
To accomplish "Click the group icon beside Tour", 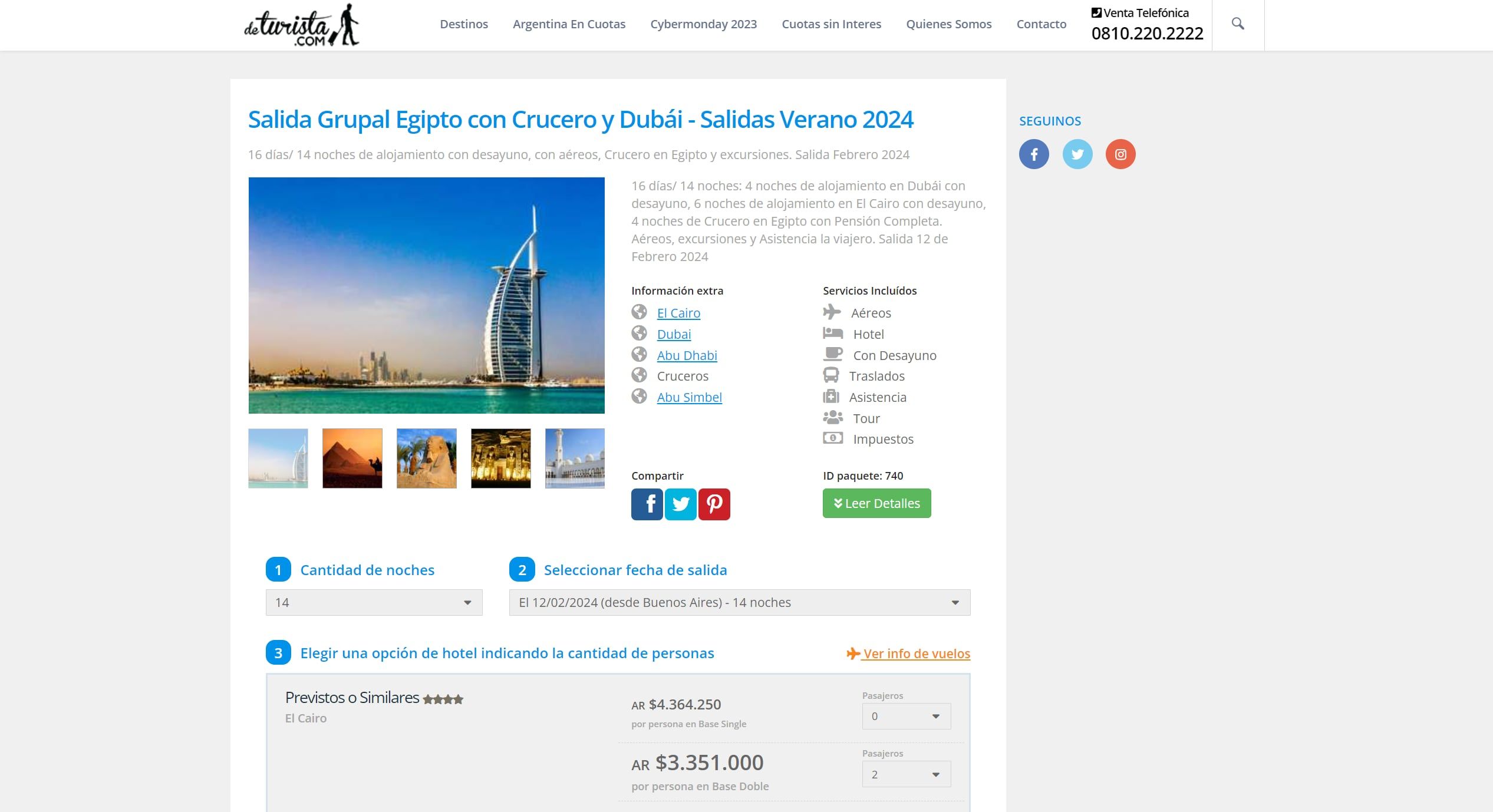I will tap(833, 417).
